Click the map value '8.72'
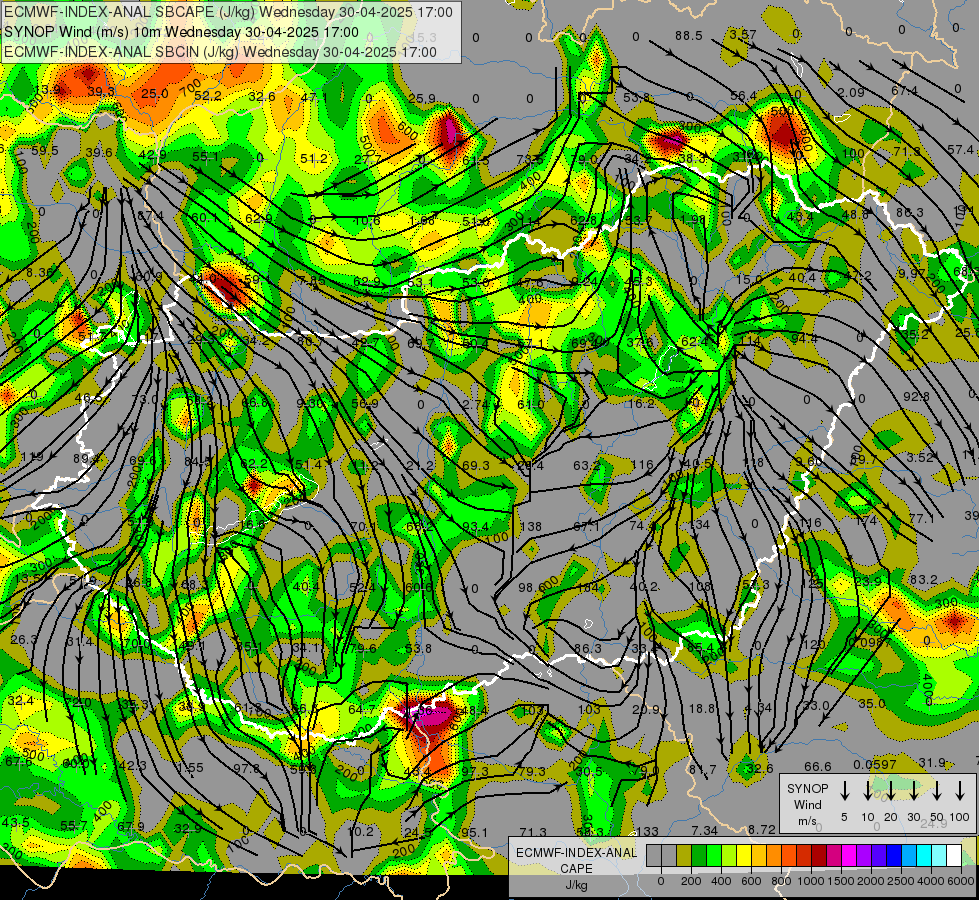This screenshot has width=979, height=900. tap(762, 829)
